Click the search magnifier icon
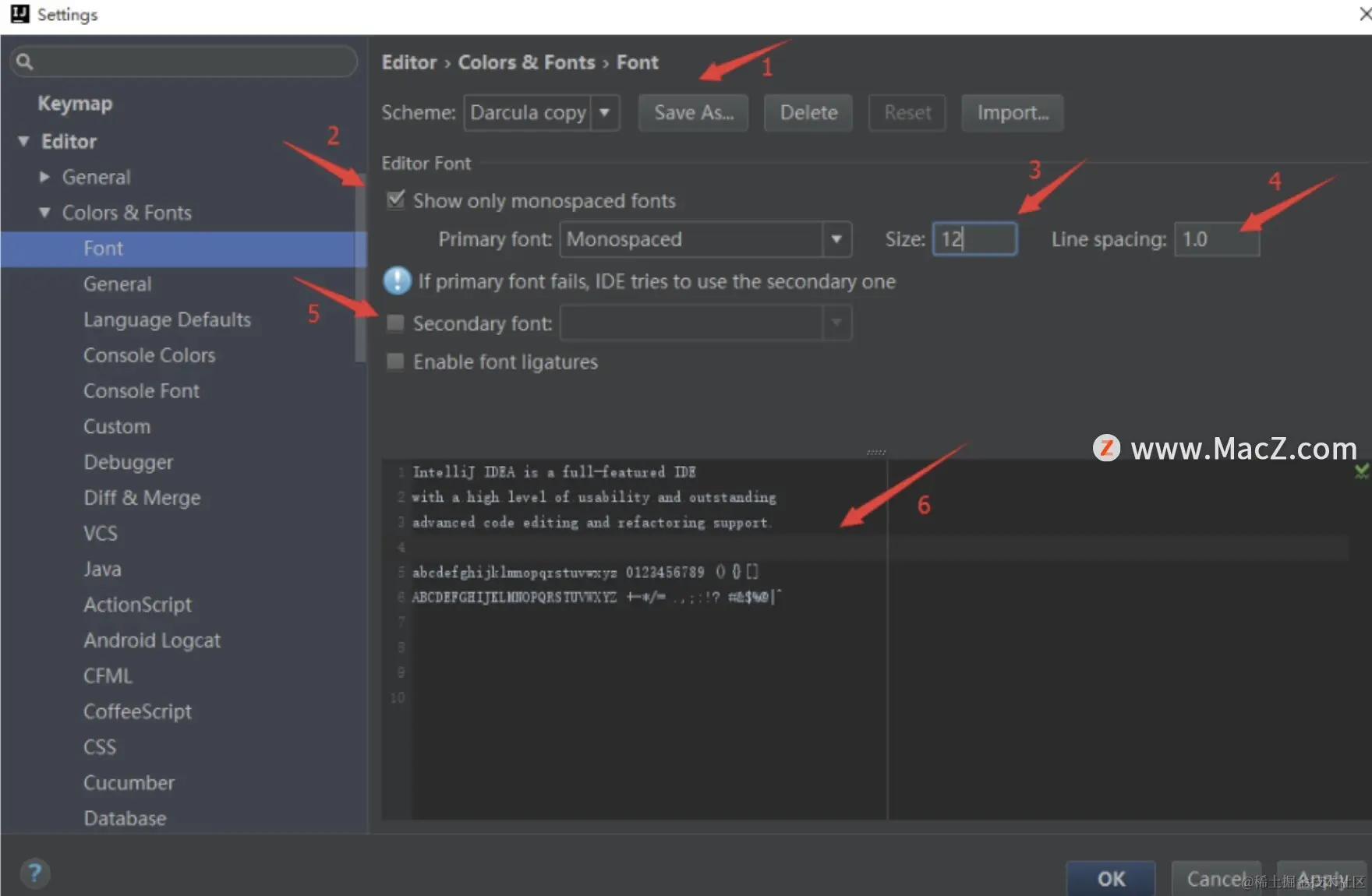 [x=24, y=62]
